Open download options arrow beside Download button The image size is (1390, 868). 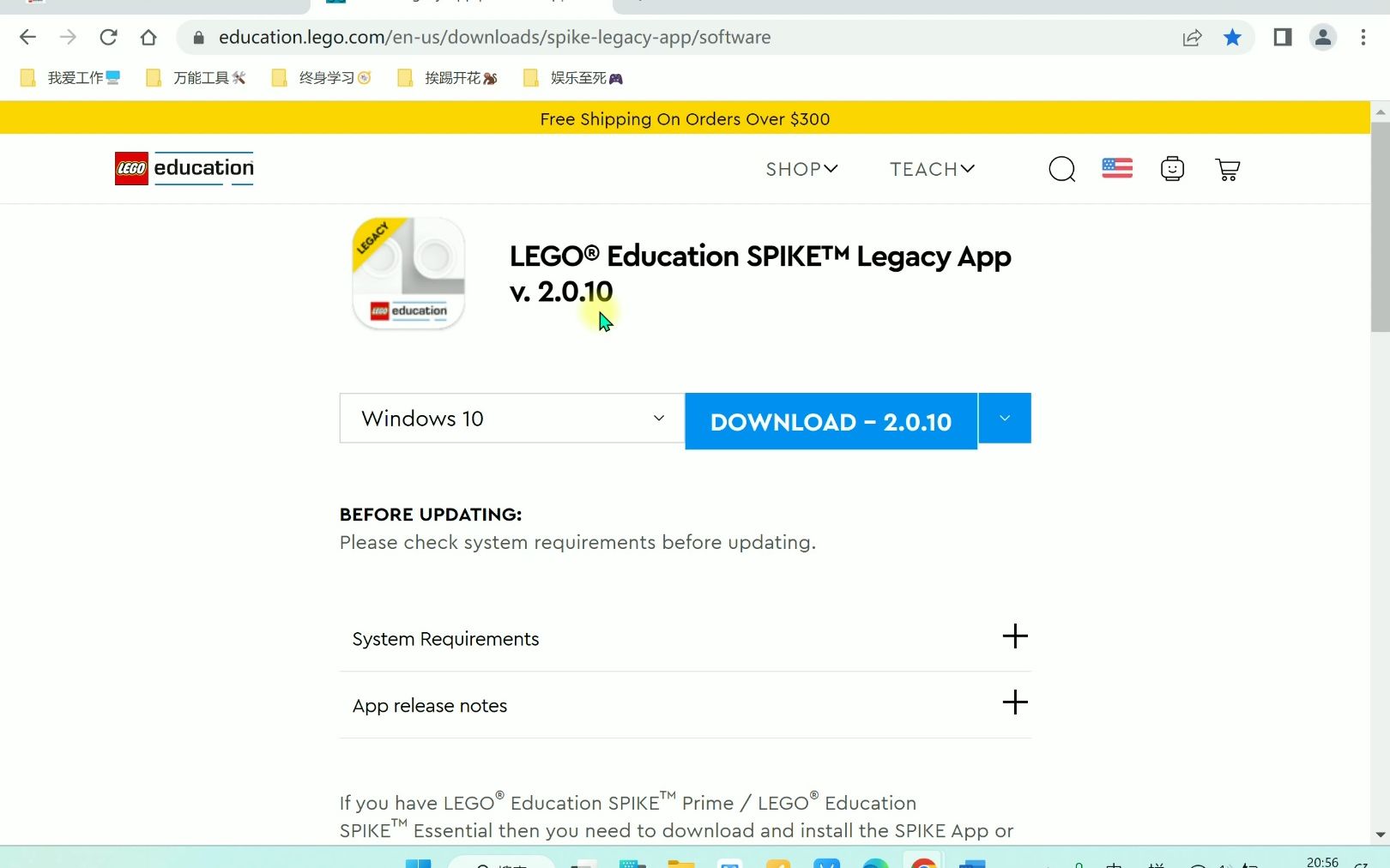click(x=1005, y=418)
